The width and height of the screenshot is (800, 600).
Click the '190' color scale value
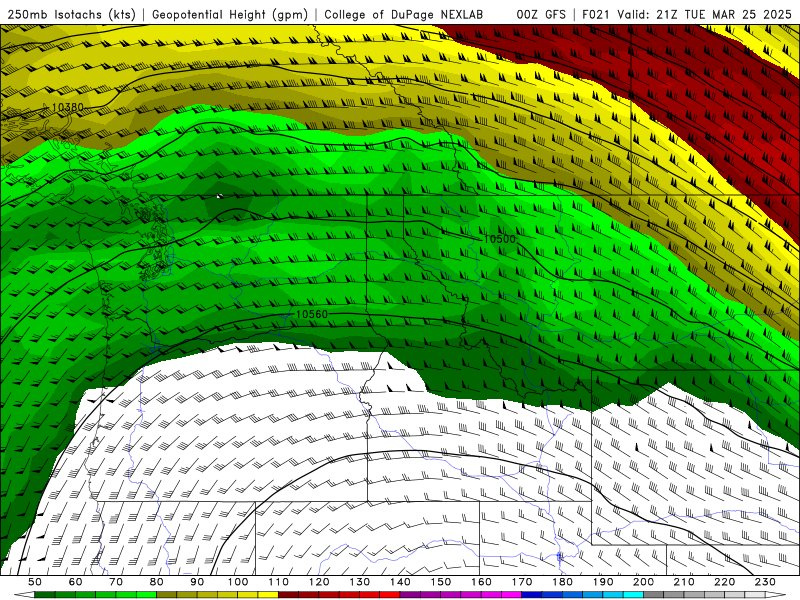point(603,582)
